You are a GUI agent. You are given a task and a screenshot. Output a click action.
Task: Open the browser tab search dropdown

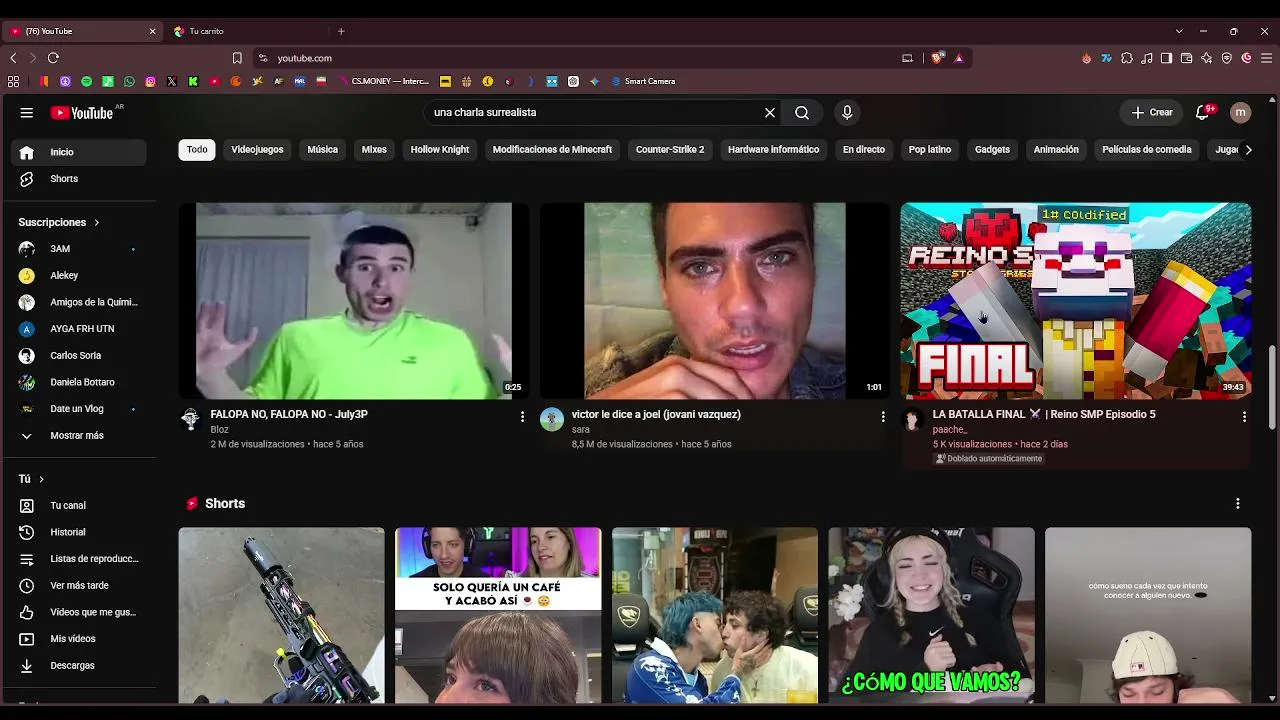click(x=1179, y=31)
